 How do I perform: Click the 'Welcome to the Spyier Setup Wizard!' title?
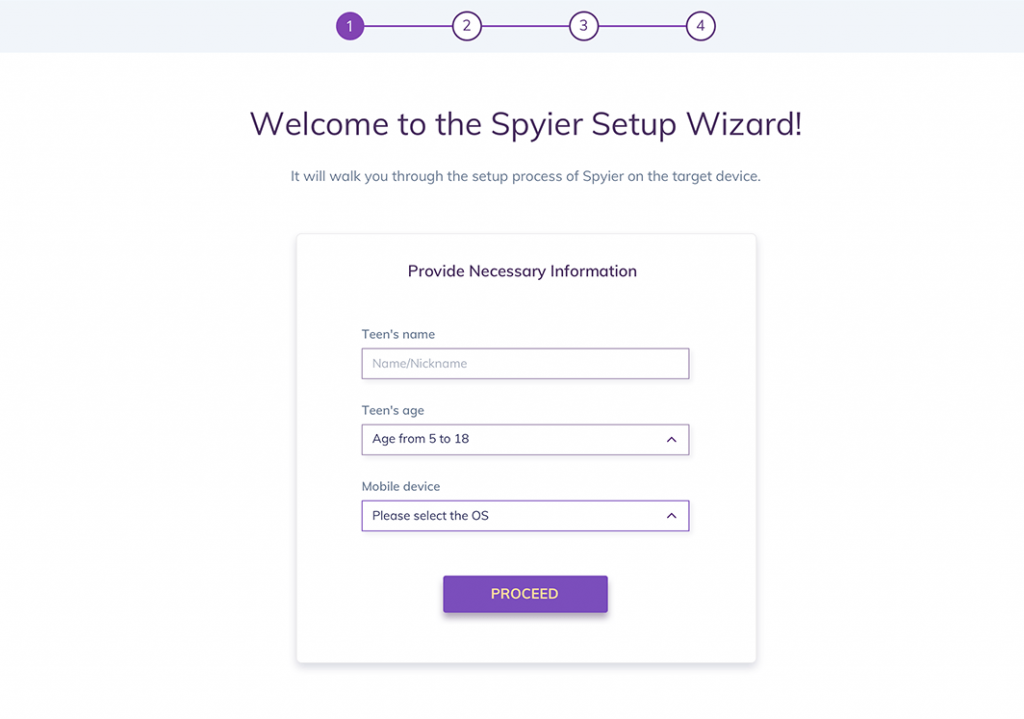pos(526,124)
